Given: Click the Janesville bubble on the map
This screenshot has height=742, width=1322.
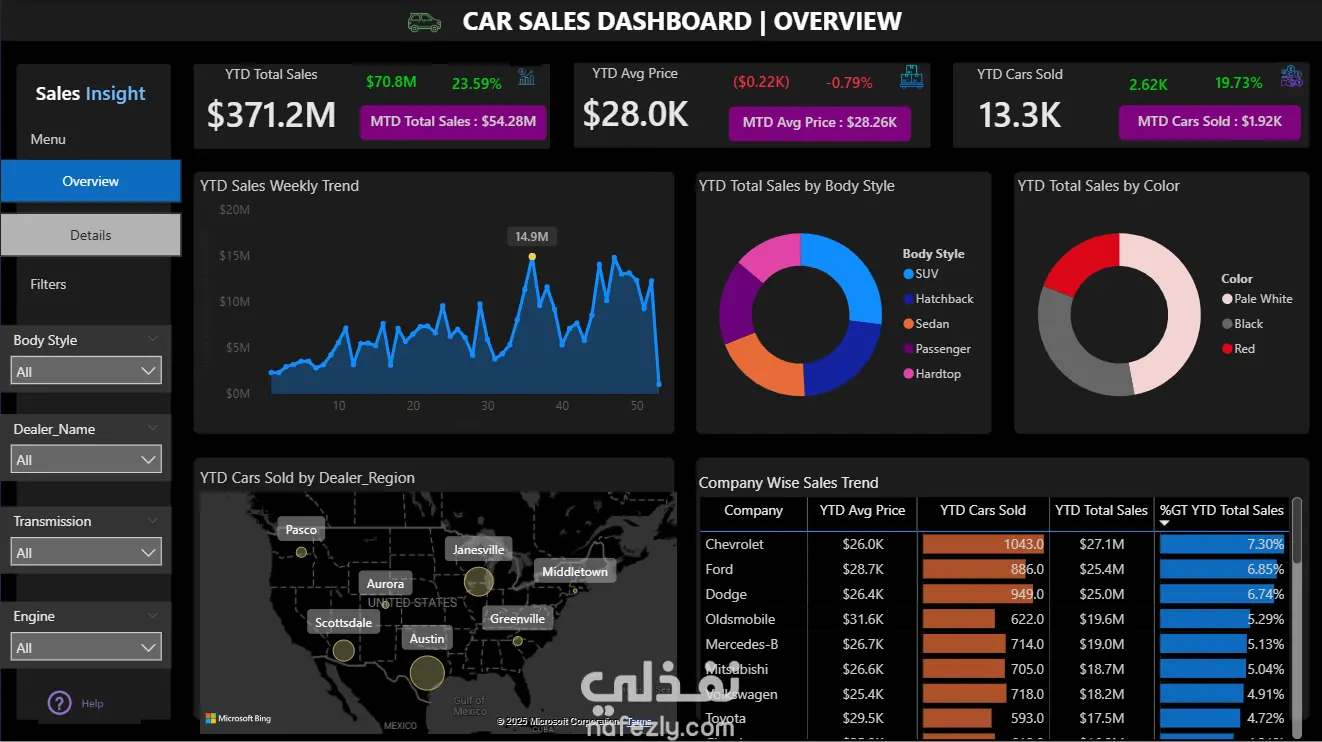Looking at the screenshot, I should click(x=479, y=581).
